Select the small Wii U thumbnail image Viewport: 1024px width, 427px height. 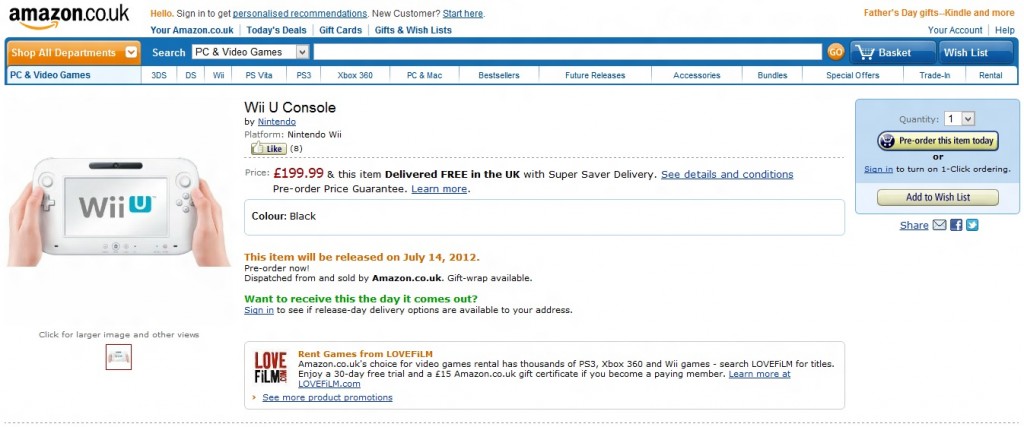[119, 357]
